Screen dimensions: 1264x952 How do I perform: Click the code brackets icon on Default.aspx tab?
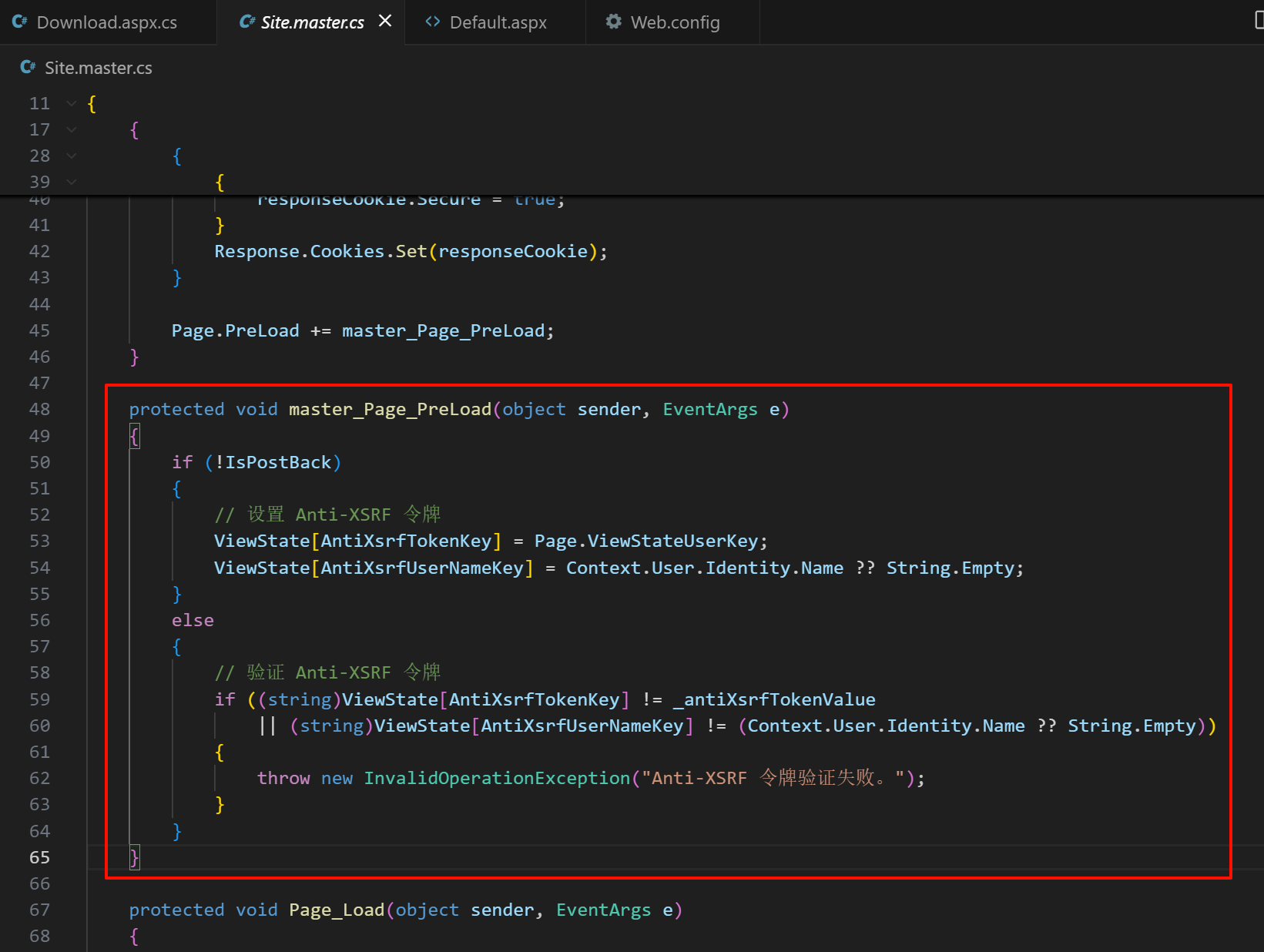point(433,22)
